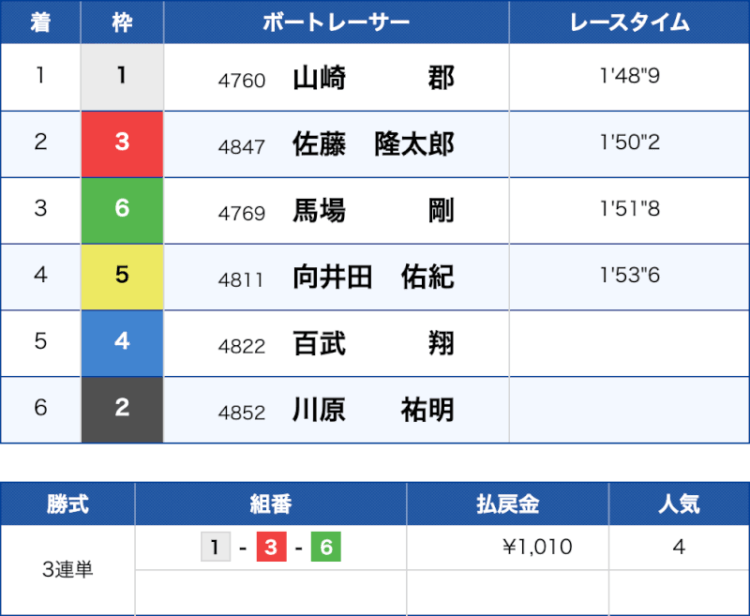Image resolution: width=750 pixels, height=616 pixels.
Task: Click the blue lane 4 frame cell
Action: (122, 343)
